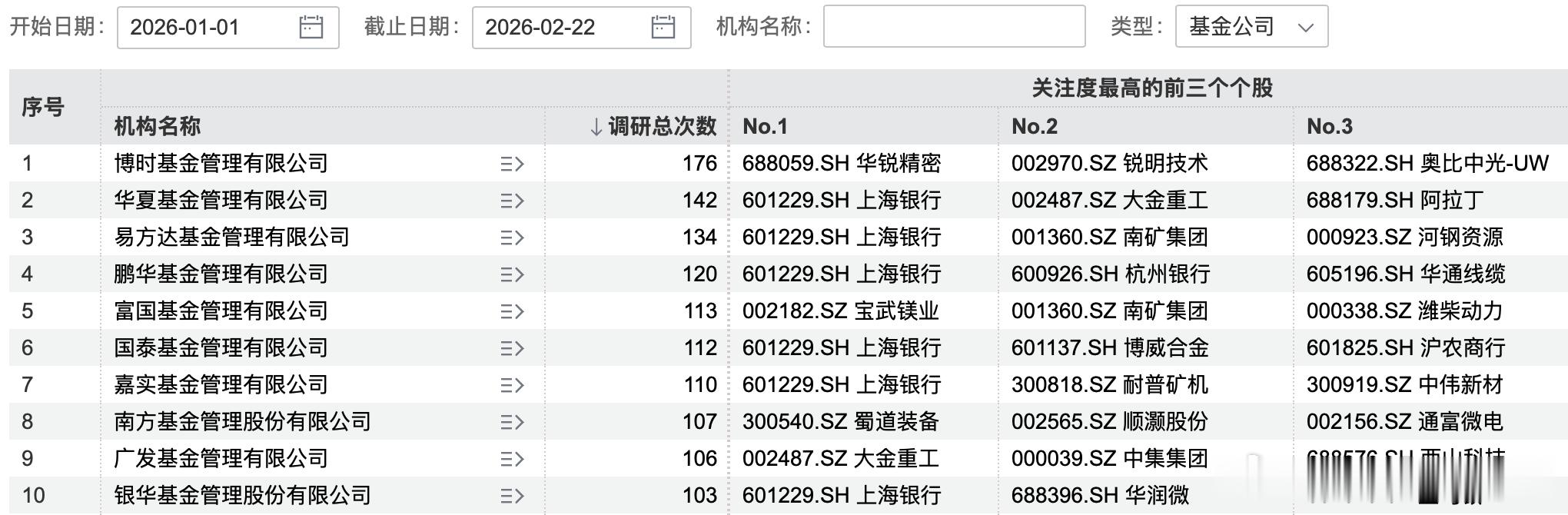Select stock 688179.SH 阿拉丁
This screenshot has height=515, width=1568.
point(1395,200)
